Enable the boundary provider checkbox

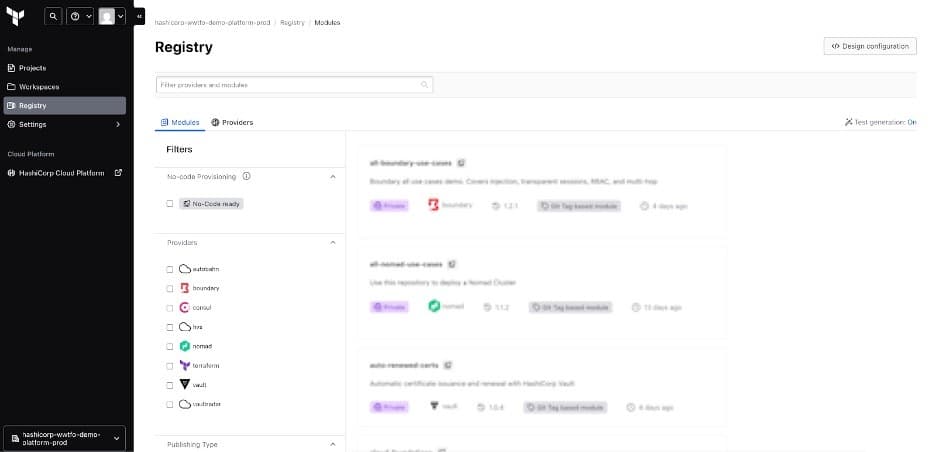point(170,288)
